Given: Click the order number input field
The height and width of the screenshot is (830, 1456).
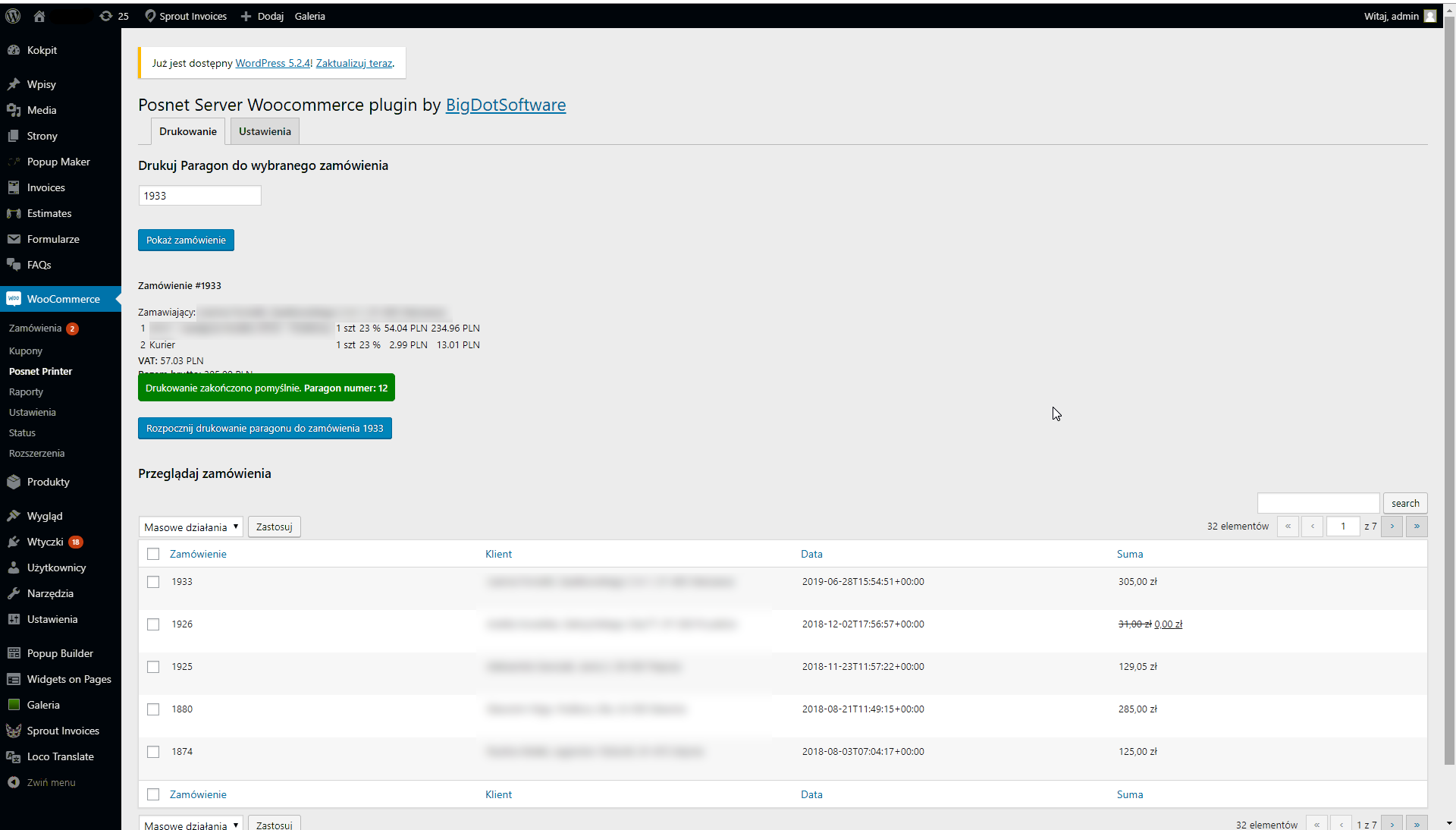Looking at the screenshot, I should (x=199, y=196).
